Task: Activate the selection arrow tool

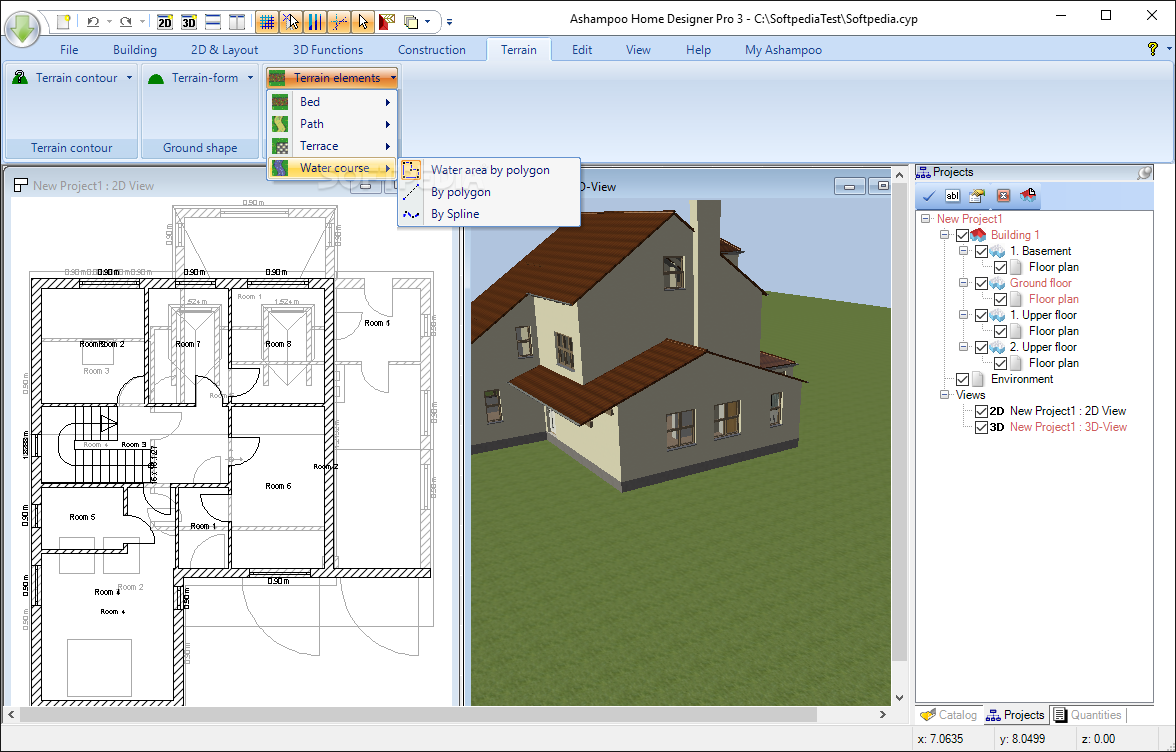Action: pyautogui.click(x=363, y=22)
